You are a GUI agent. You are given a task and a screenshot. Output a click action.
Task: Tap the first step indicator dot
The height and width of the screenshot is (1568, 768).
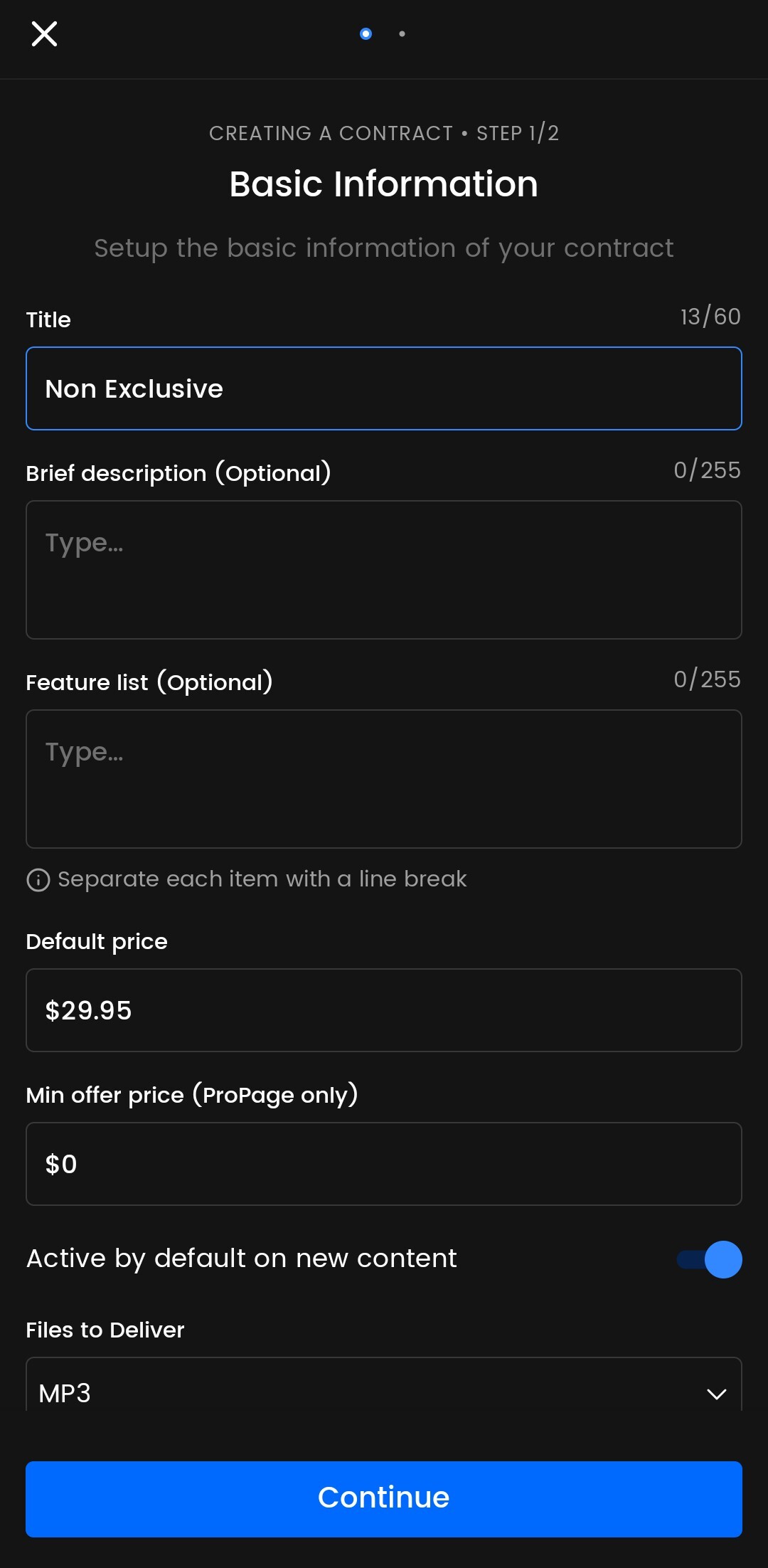click(366, 33)
